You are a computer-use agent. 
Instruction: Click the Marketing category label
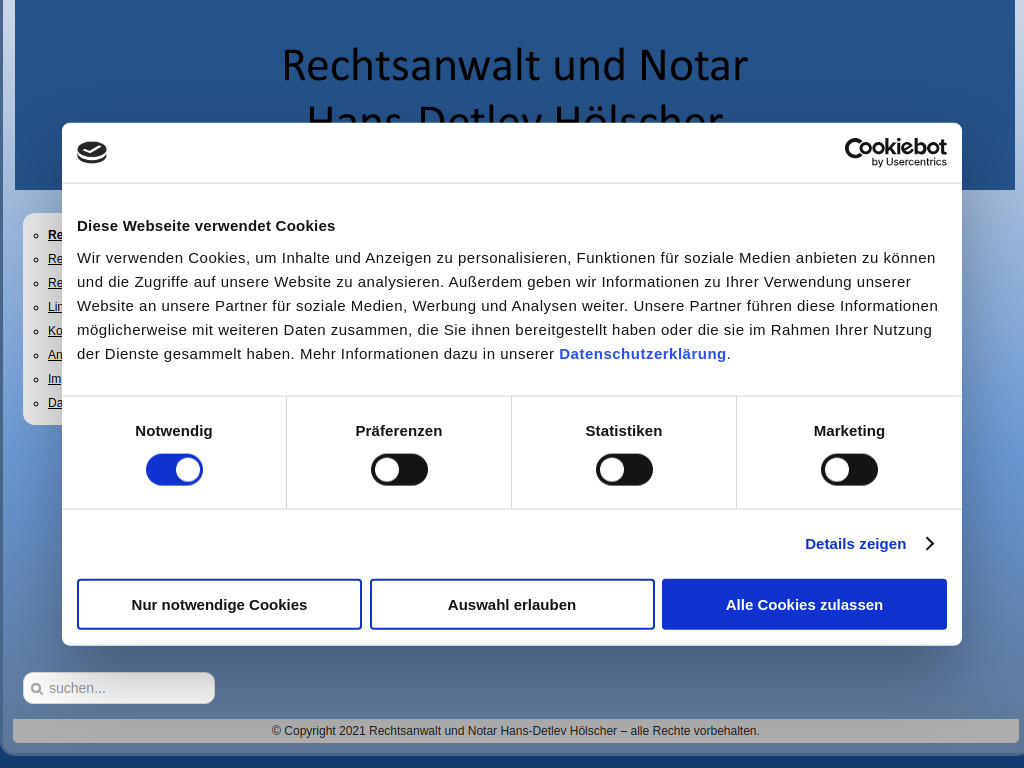pyautogui.click(x=849, y=430)
